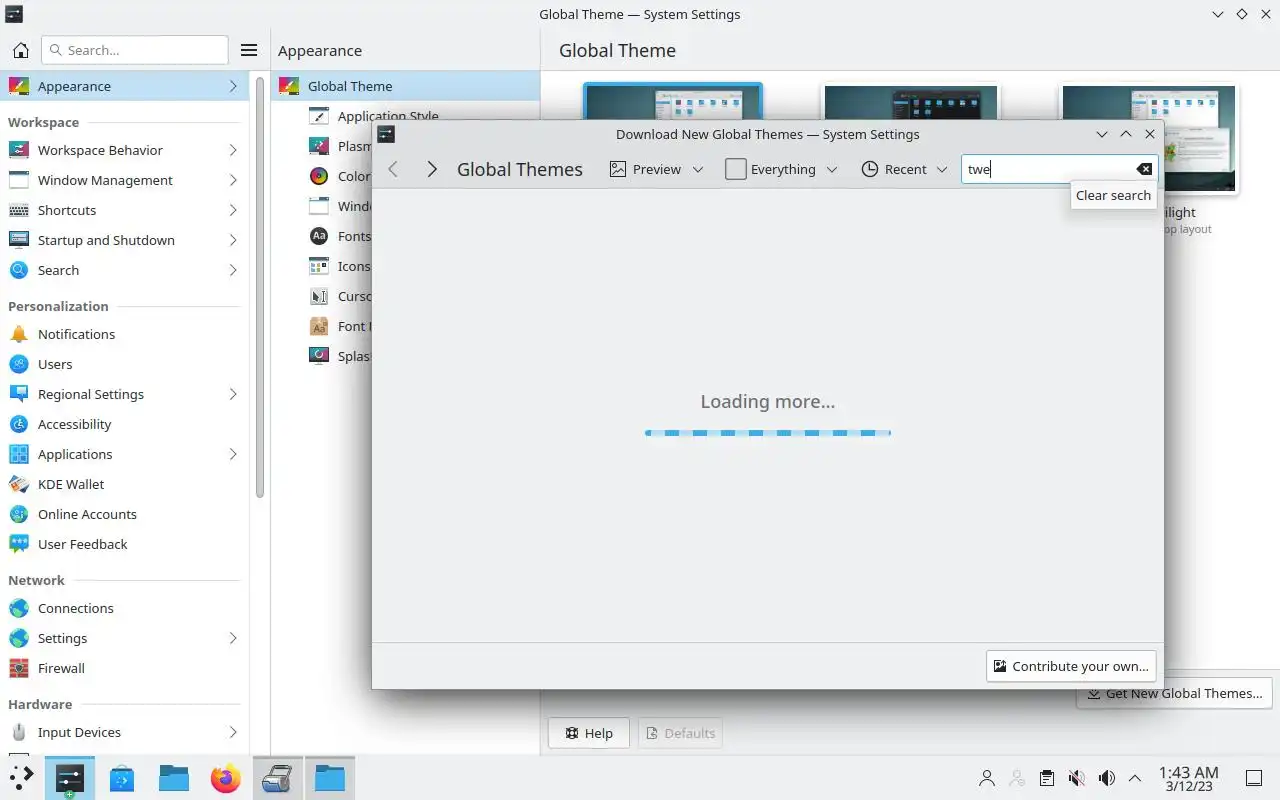1280x800 pixels.
Task: Select Global Theme in Appearance list
Action: coord(405,86)
